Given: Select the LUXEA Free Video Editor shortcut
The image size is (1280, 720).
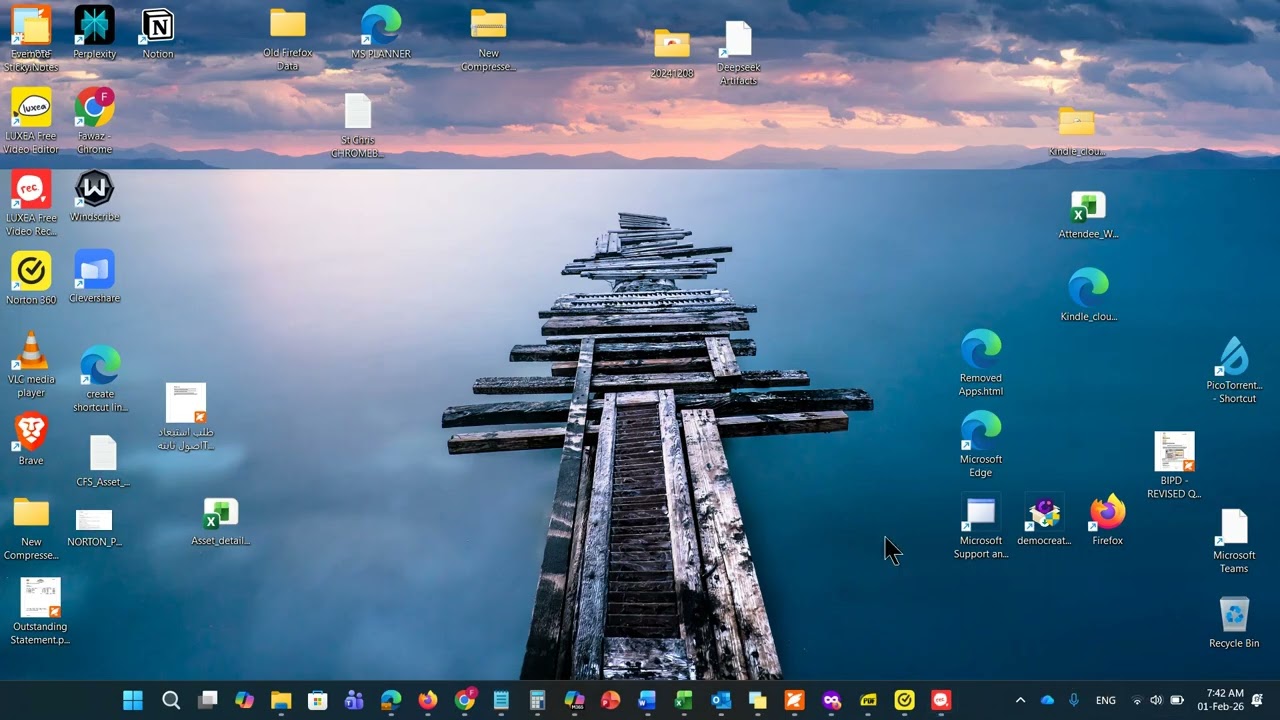Looking at the screenshot, I should pos(31,121).
